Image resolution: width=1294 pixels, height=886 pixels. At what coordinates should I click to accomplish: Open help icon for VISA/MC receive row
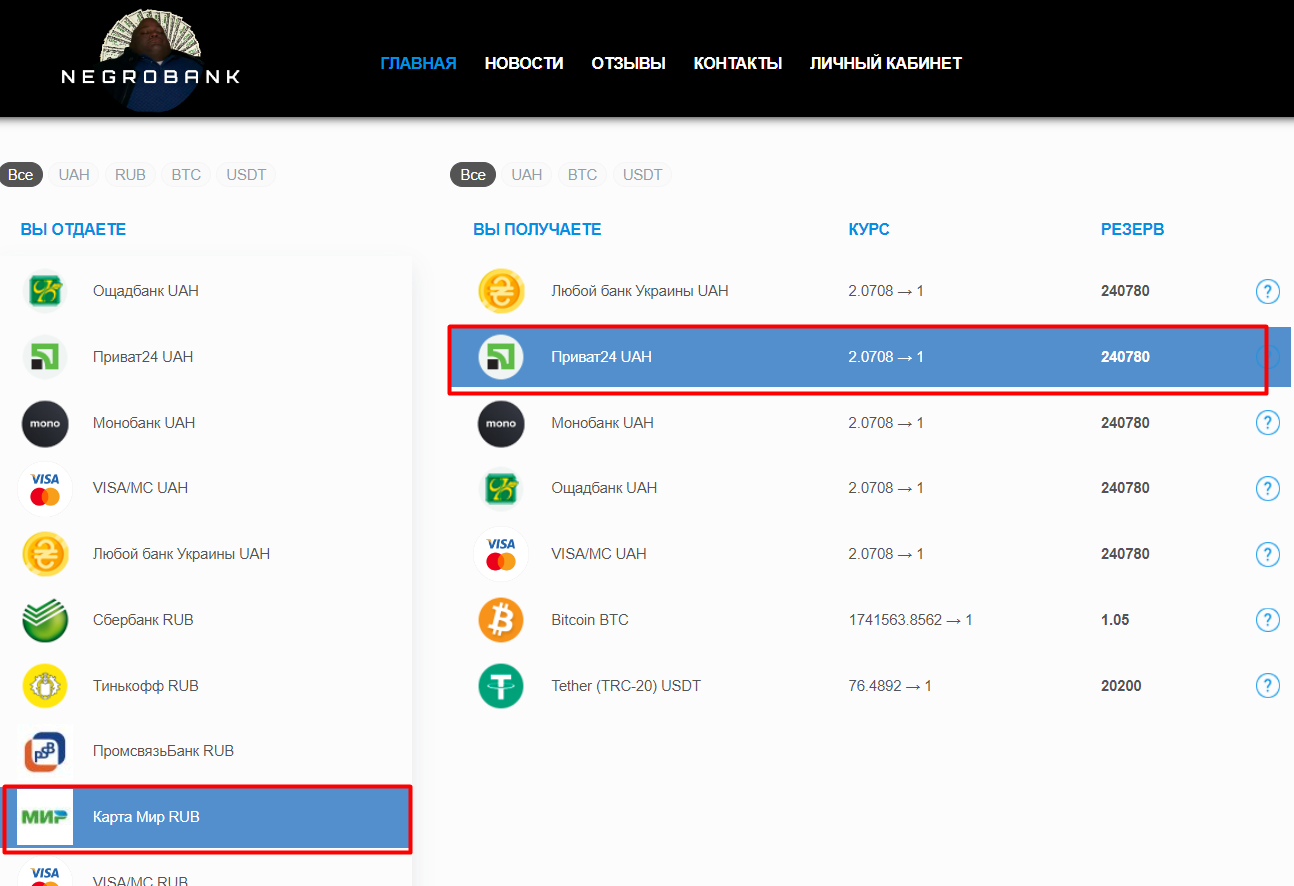click(x=1267, y=554)
